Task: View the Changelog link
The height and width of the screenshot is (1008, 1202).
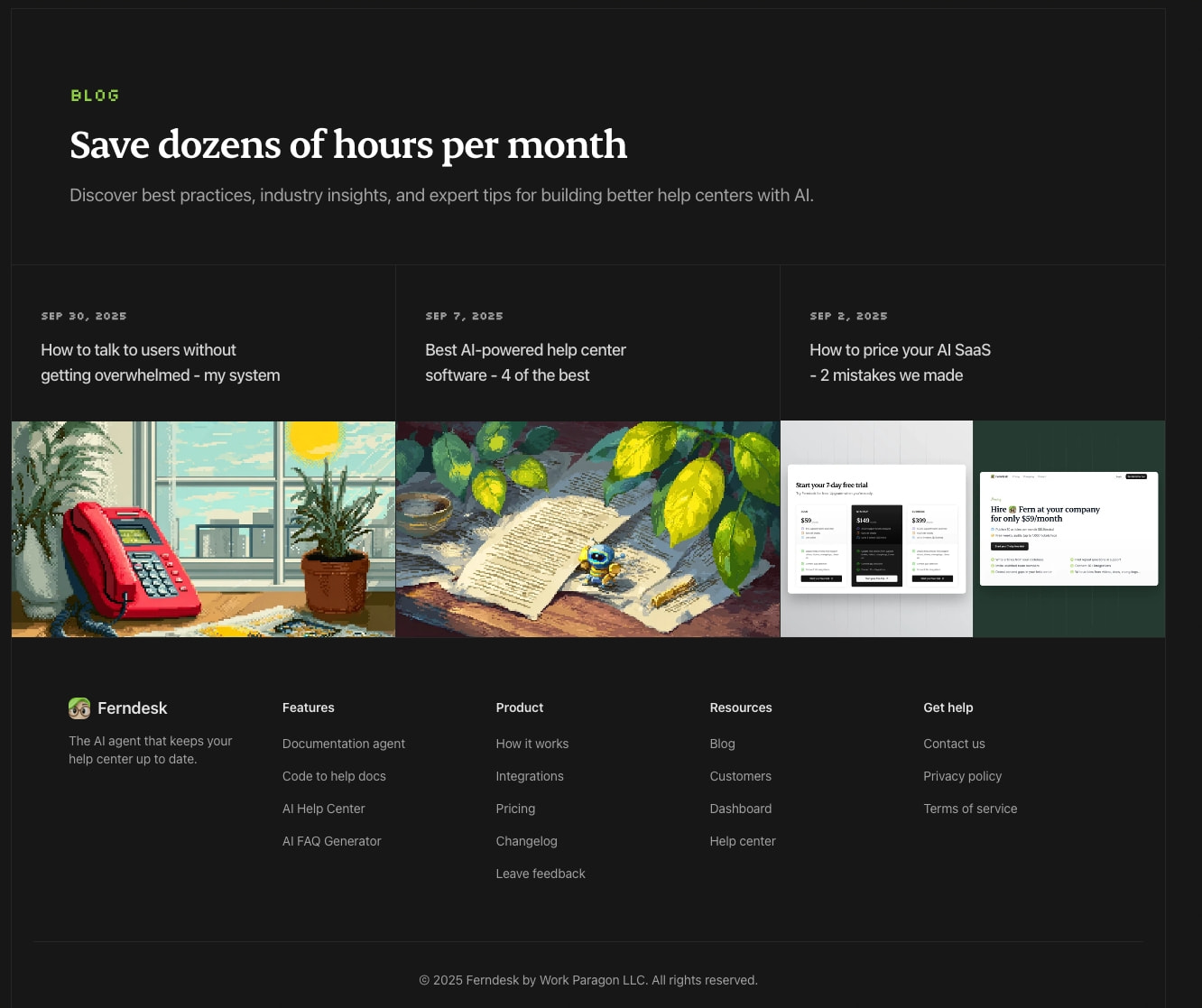Action: pyautogui.click(x=527, y=841)
